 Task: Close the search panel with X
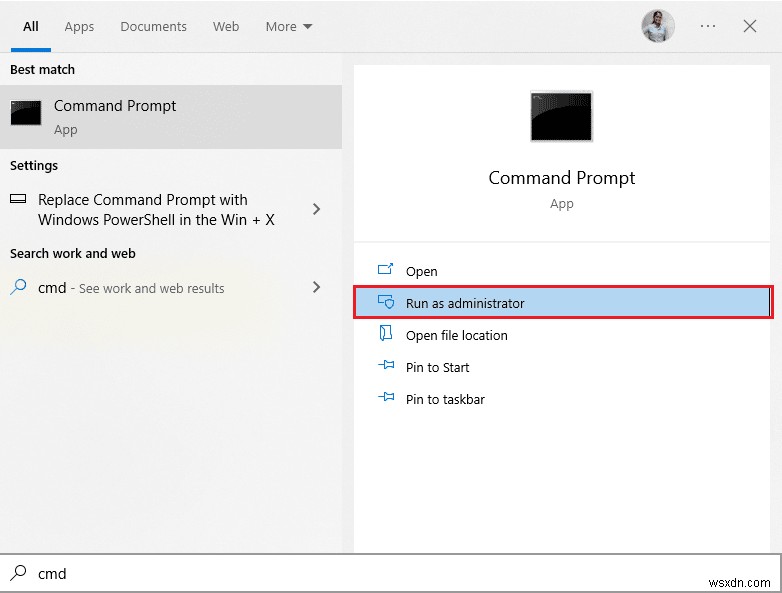point(750,27)
